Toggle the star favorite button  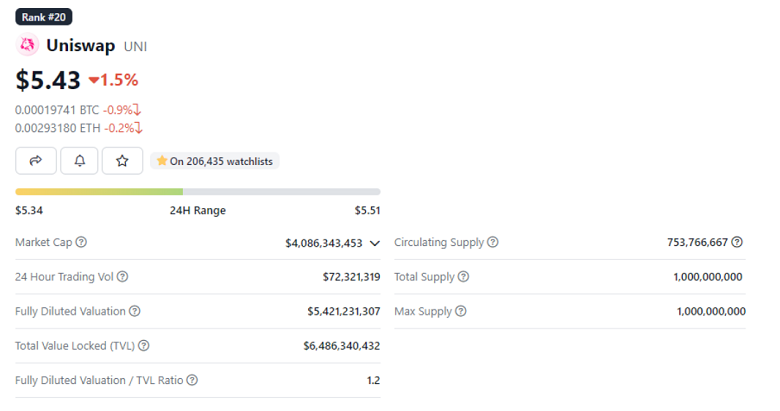122,160
